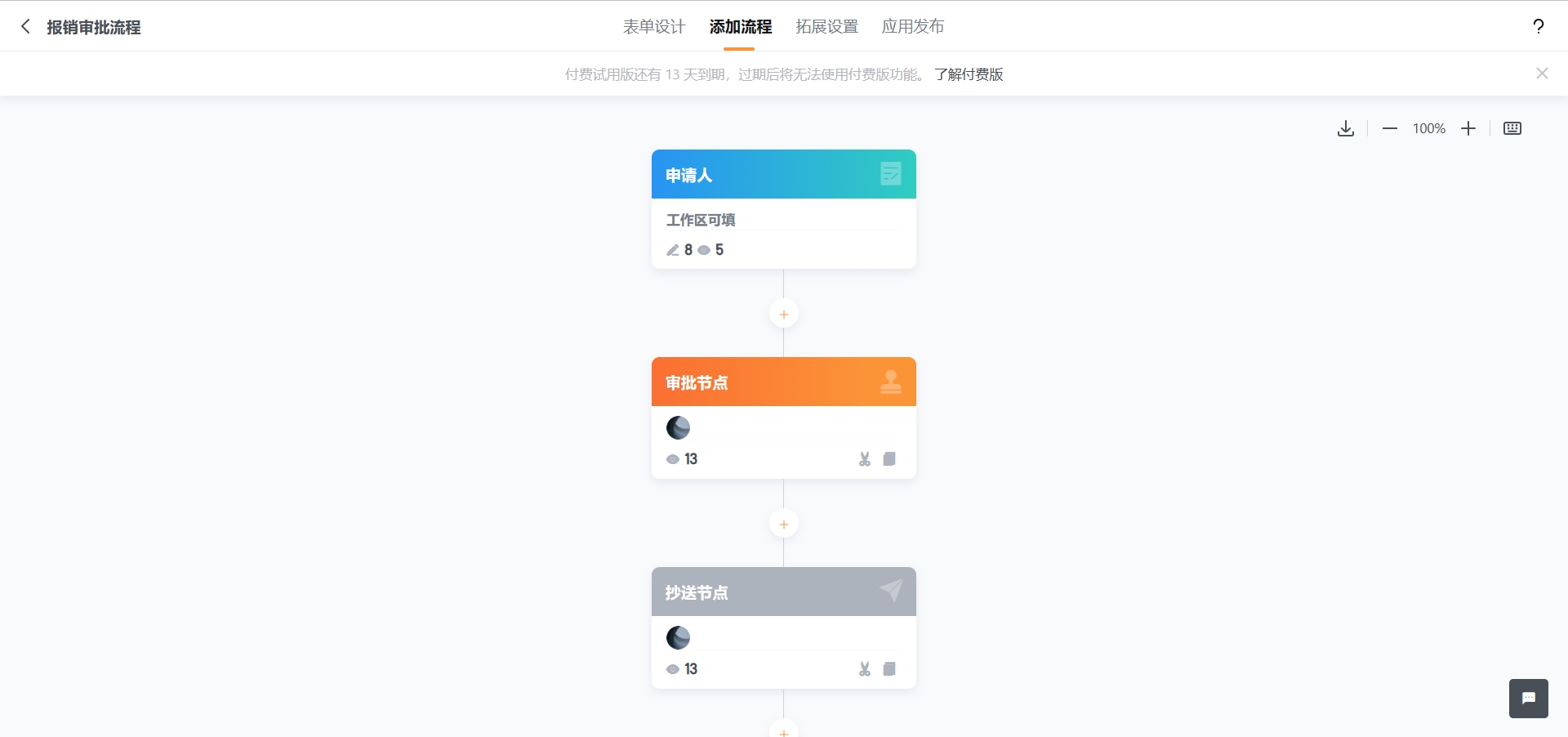Open the 拓展设置 tab
The image size is (1568, 737).
pyautogui.click(x=827, y=27)
